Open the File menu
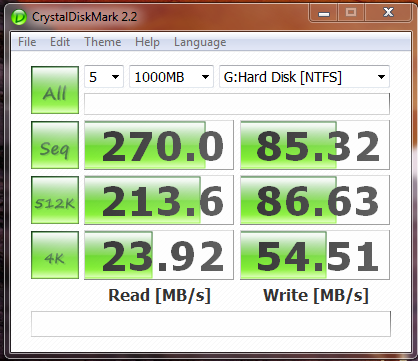Screen dimensions: 418x361 pos(27,42)
